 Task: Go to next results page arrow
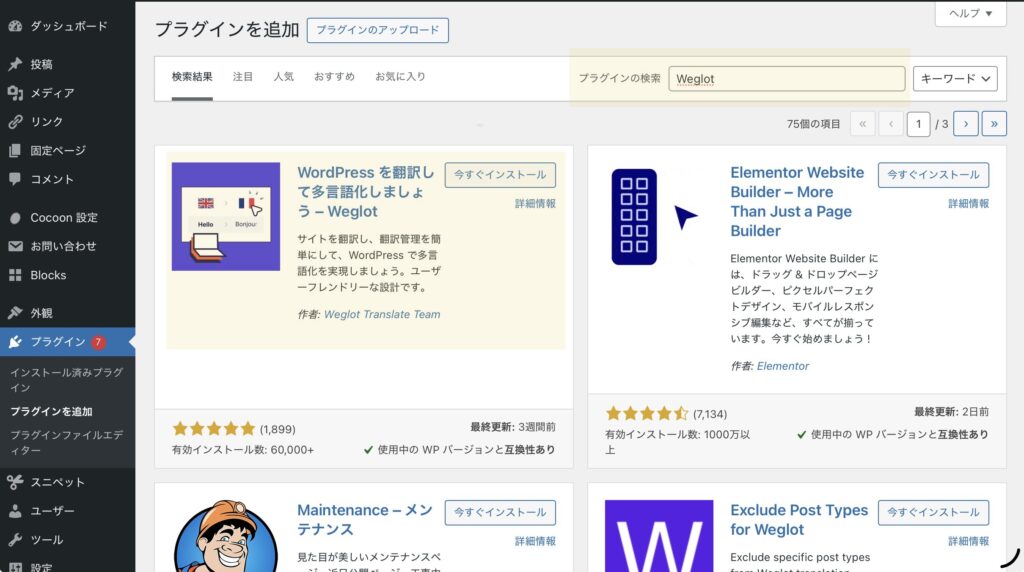(966, 124)
